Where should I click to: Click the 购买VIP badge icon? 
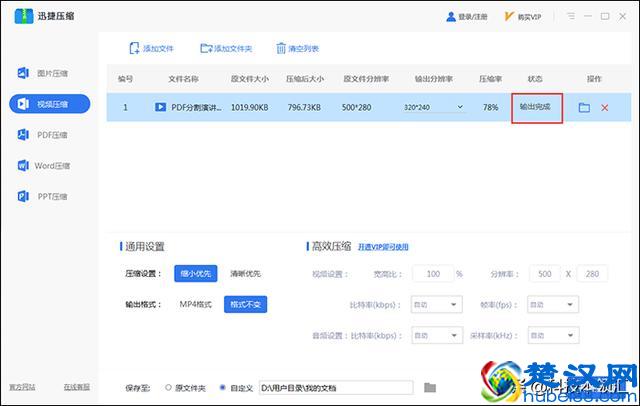click(x=509, y=16)
